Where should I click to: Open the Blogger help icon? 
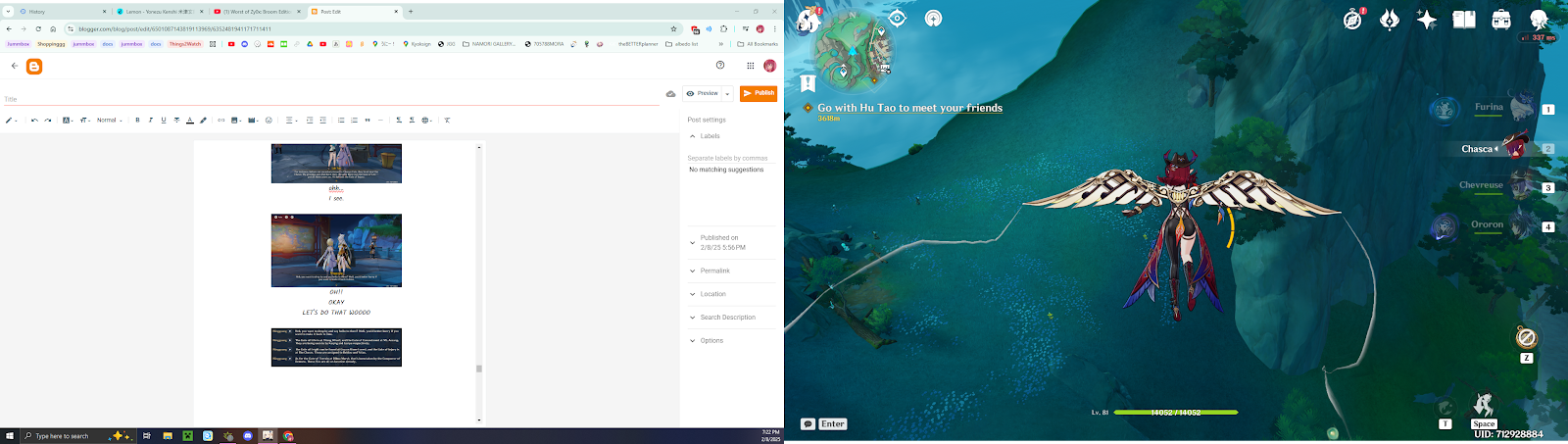point(720,65)
